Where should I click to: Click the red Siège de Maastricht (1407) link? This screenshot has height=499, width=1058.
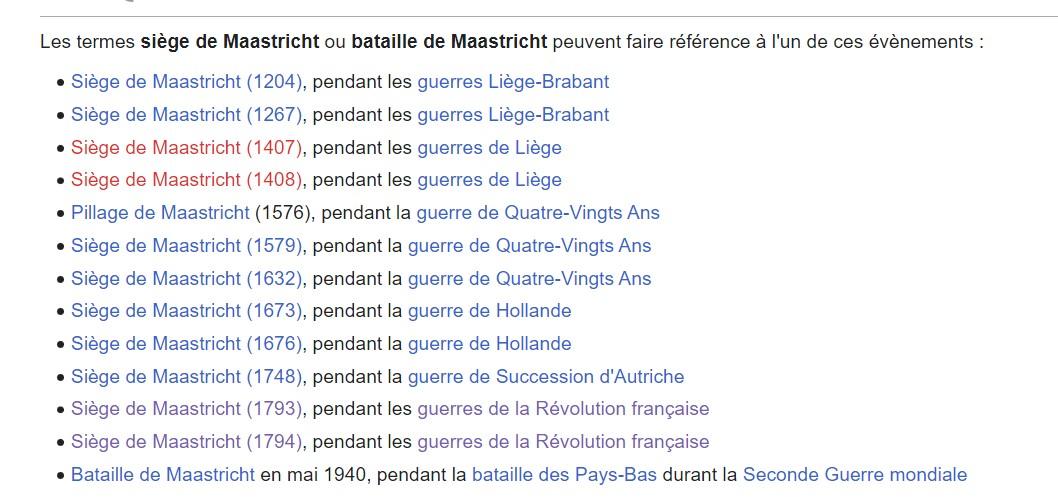point(186,148)
